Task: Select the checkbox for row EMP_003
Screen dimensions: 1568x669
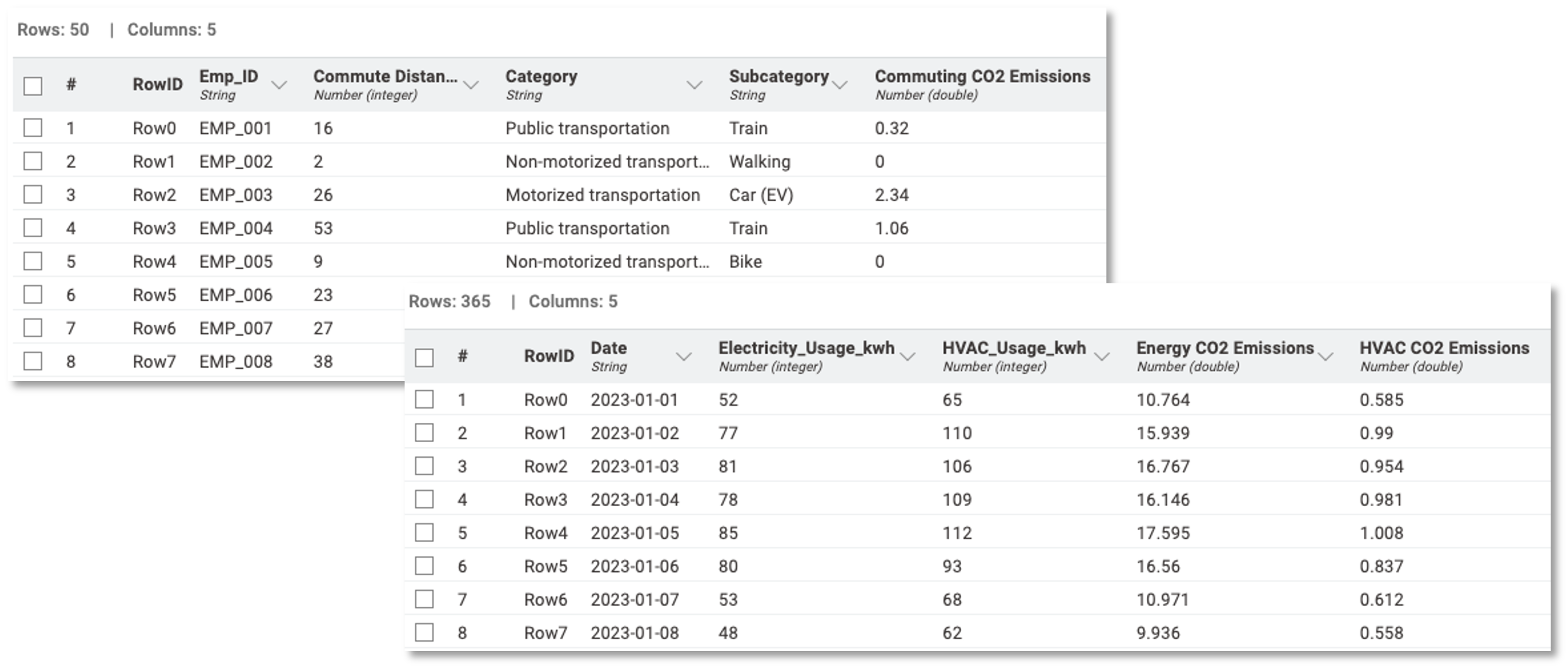Action: pyautogui.click(x=33, y=195)
